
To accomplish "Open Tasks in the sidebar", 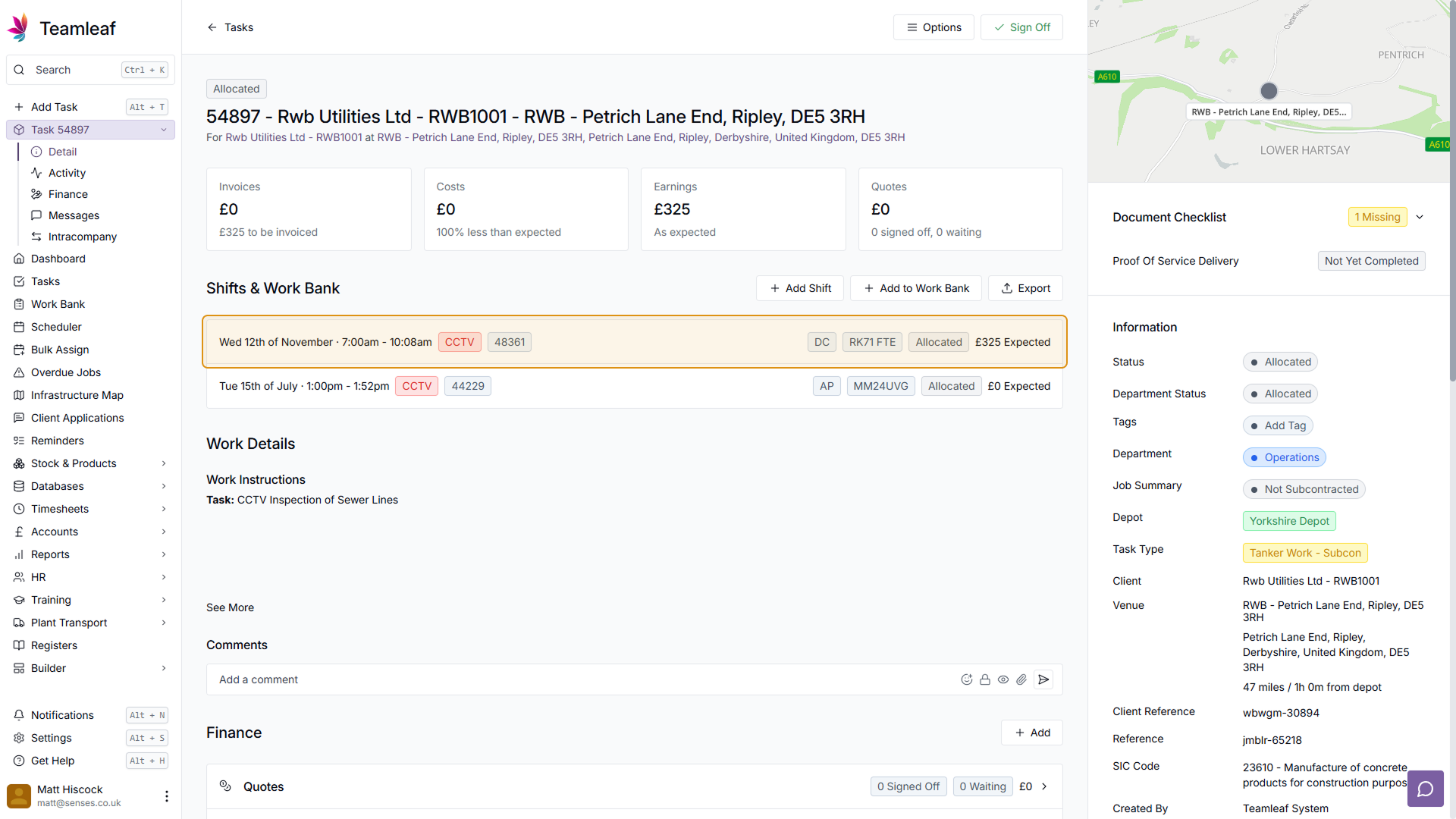I will [90, 281].
